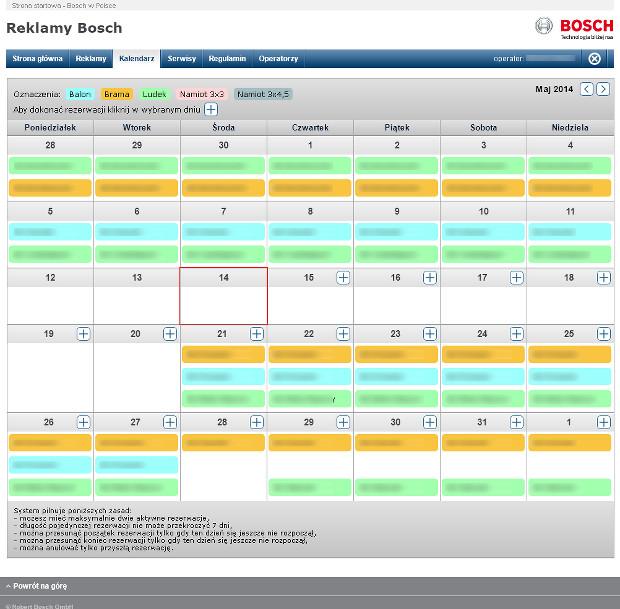Add reservation on day 15
This screenshot has height=609, width=620.
343,278
